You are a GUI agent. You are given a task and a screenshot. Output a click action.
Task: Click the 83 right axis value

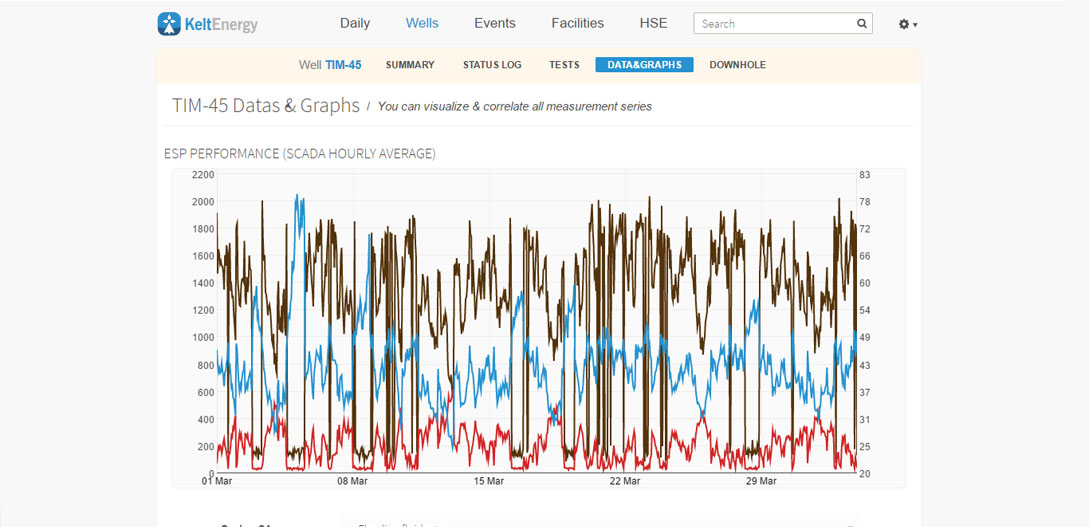tap(865, 174)
